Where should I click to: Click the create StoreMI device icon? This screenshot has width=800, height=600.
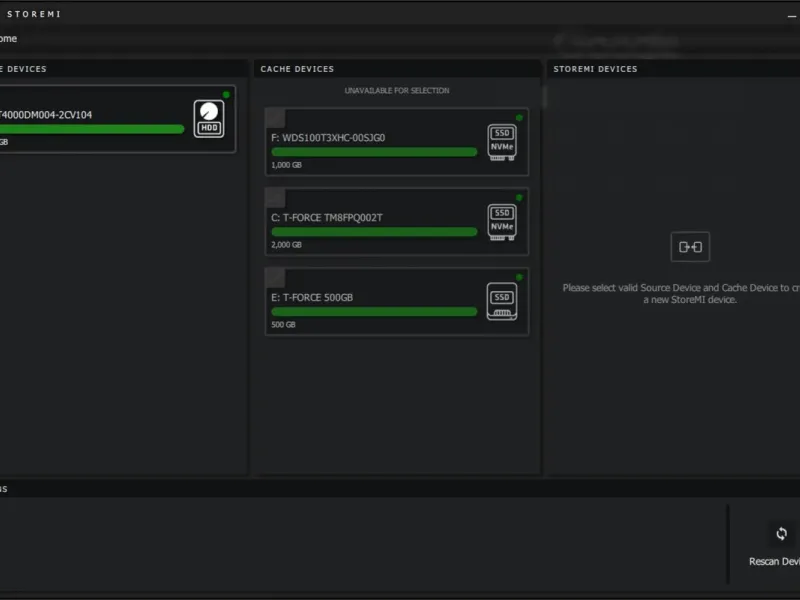click(690, 247)
